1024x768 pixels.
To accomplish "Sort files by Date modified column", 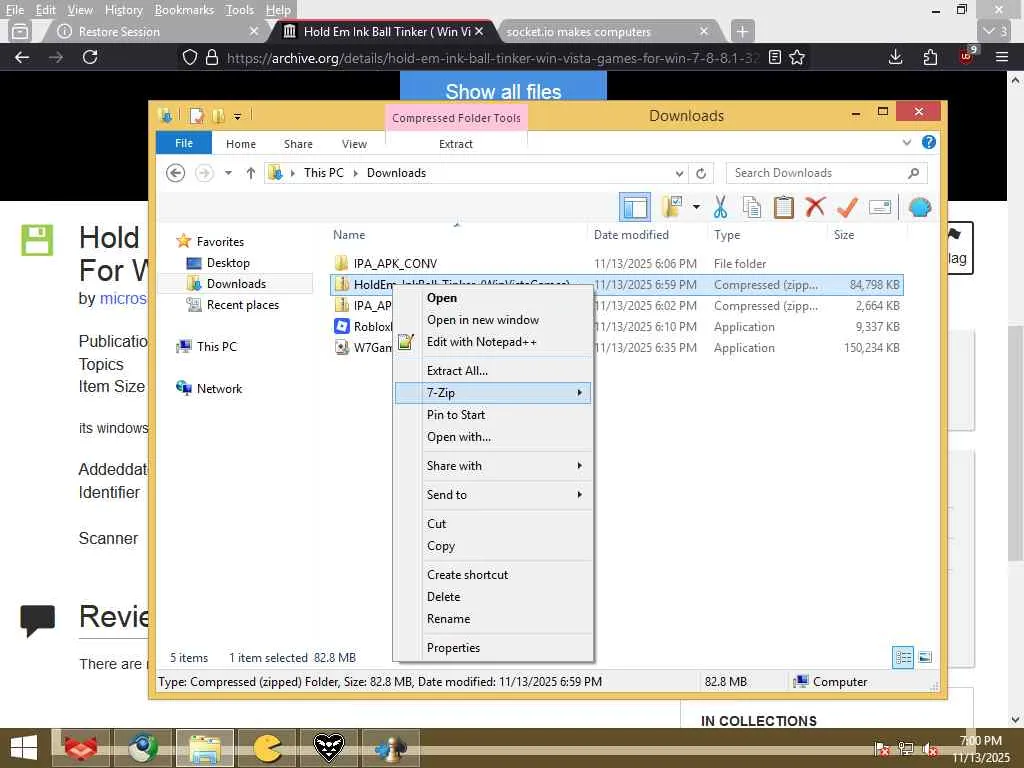I will [631, 234].
